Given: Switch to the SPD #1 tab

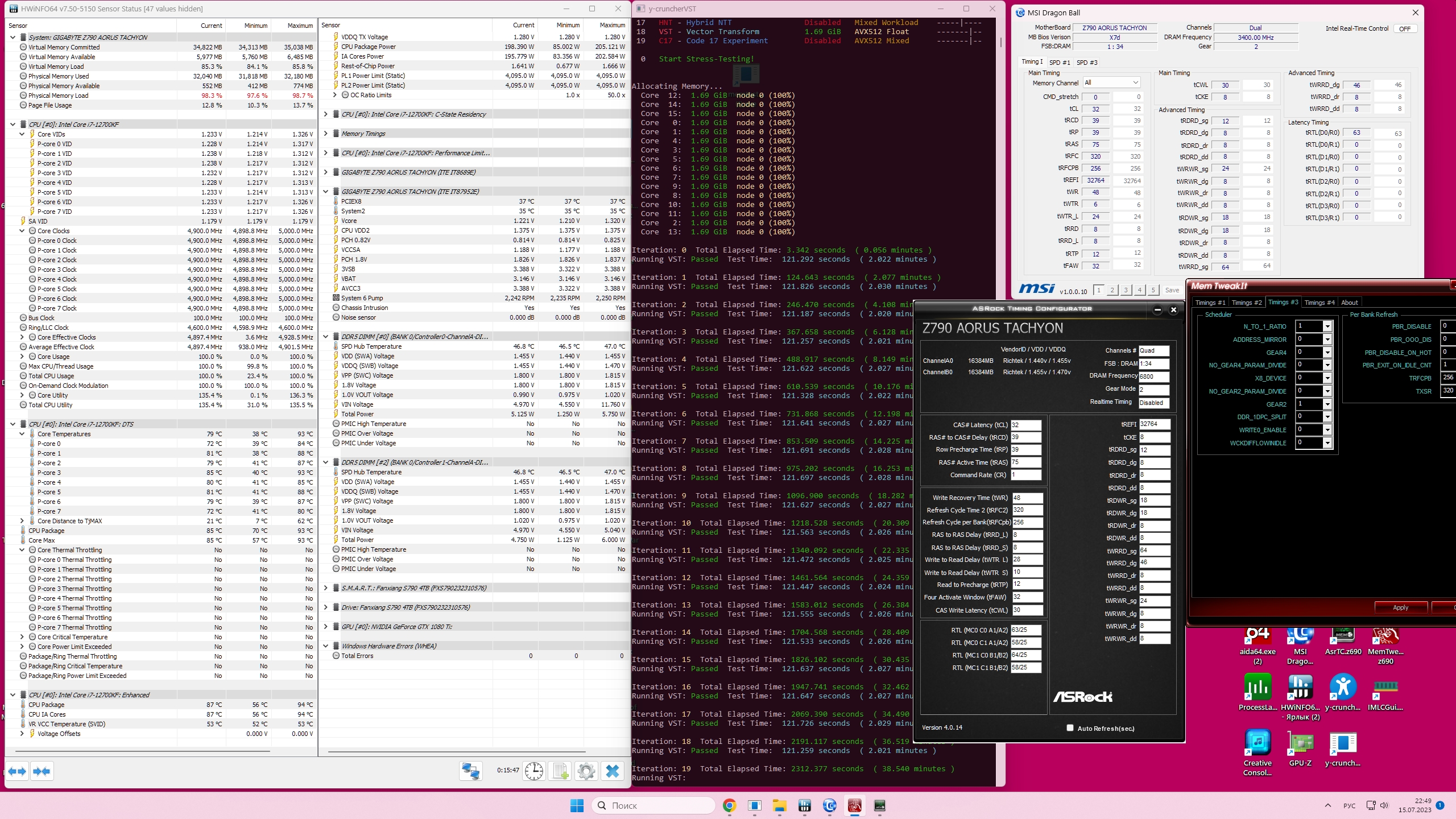Looking at the screenshot, I should (x=1059, y=63).
